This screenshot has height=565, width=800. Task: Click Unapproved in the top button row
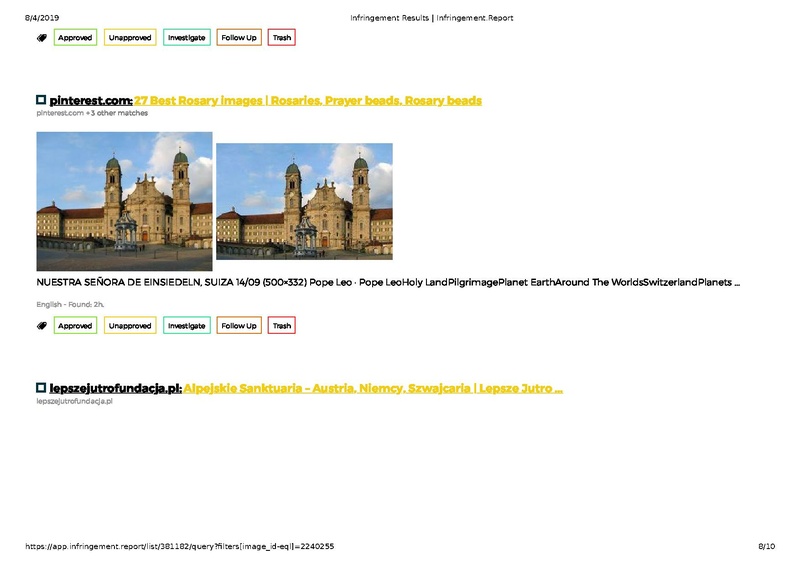[x=130, y=38]
